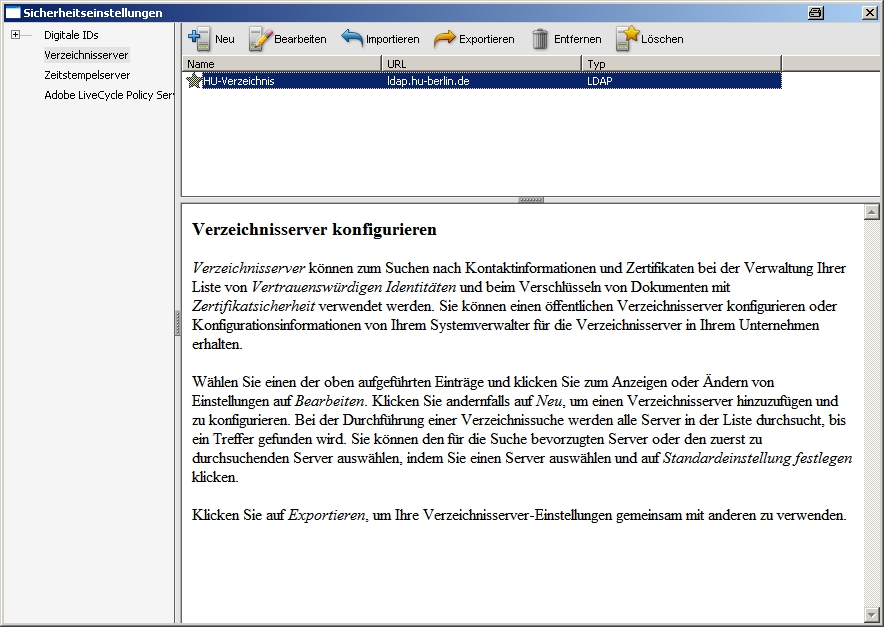Click the Typ column header

point(680,64)
